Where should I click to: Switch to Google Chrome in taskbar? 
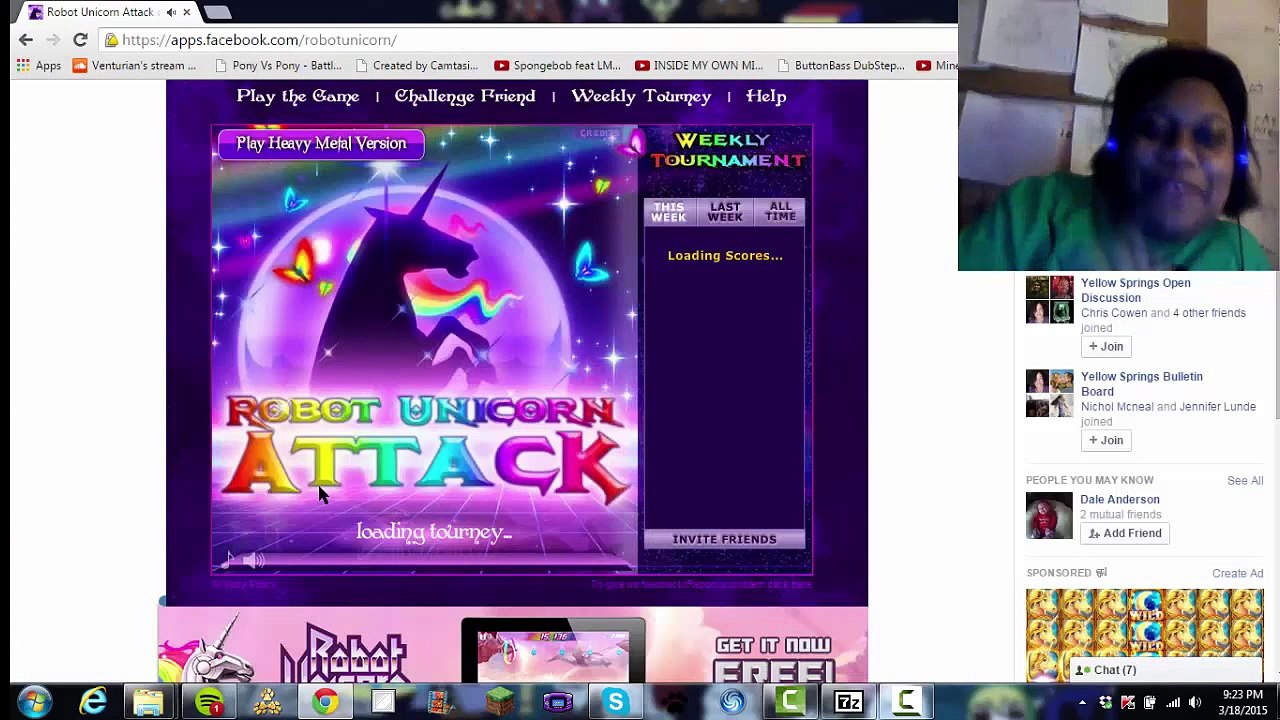click(325, 702)
